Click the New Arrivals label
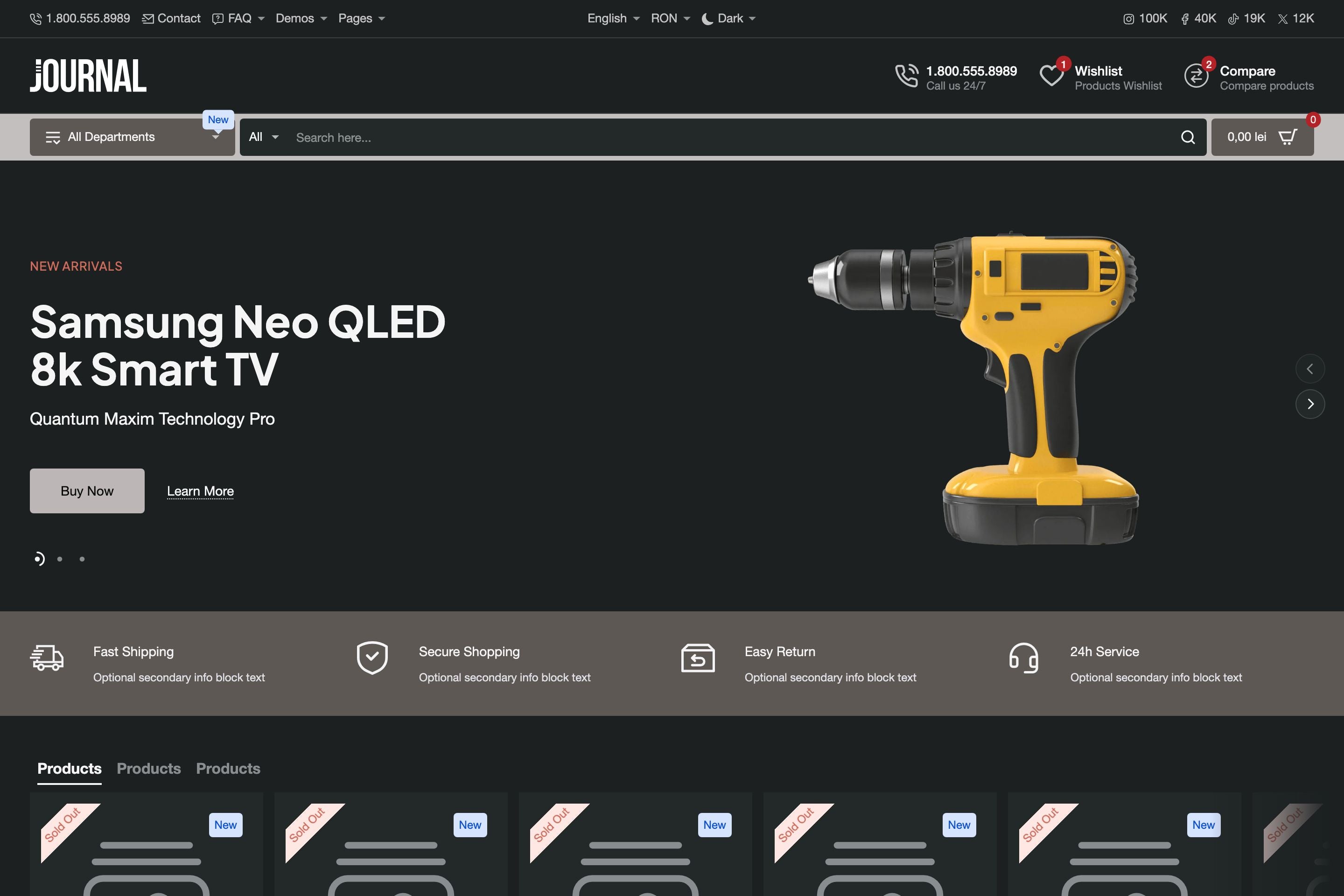Image resolution: width=1344 pixels, height=896 pixels. (x=76, y=266)
